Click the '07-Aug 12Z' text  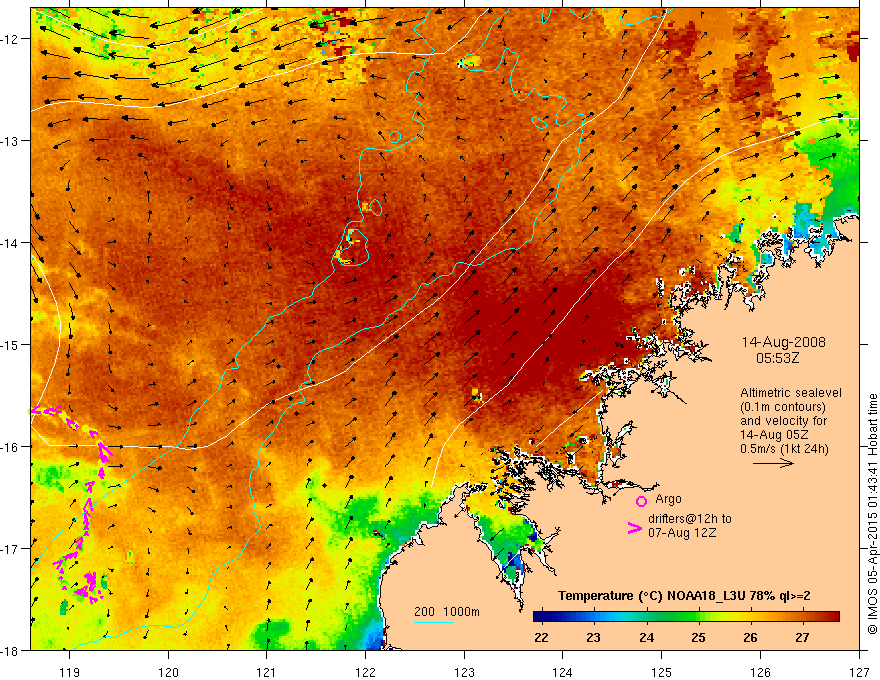point(682,533)
